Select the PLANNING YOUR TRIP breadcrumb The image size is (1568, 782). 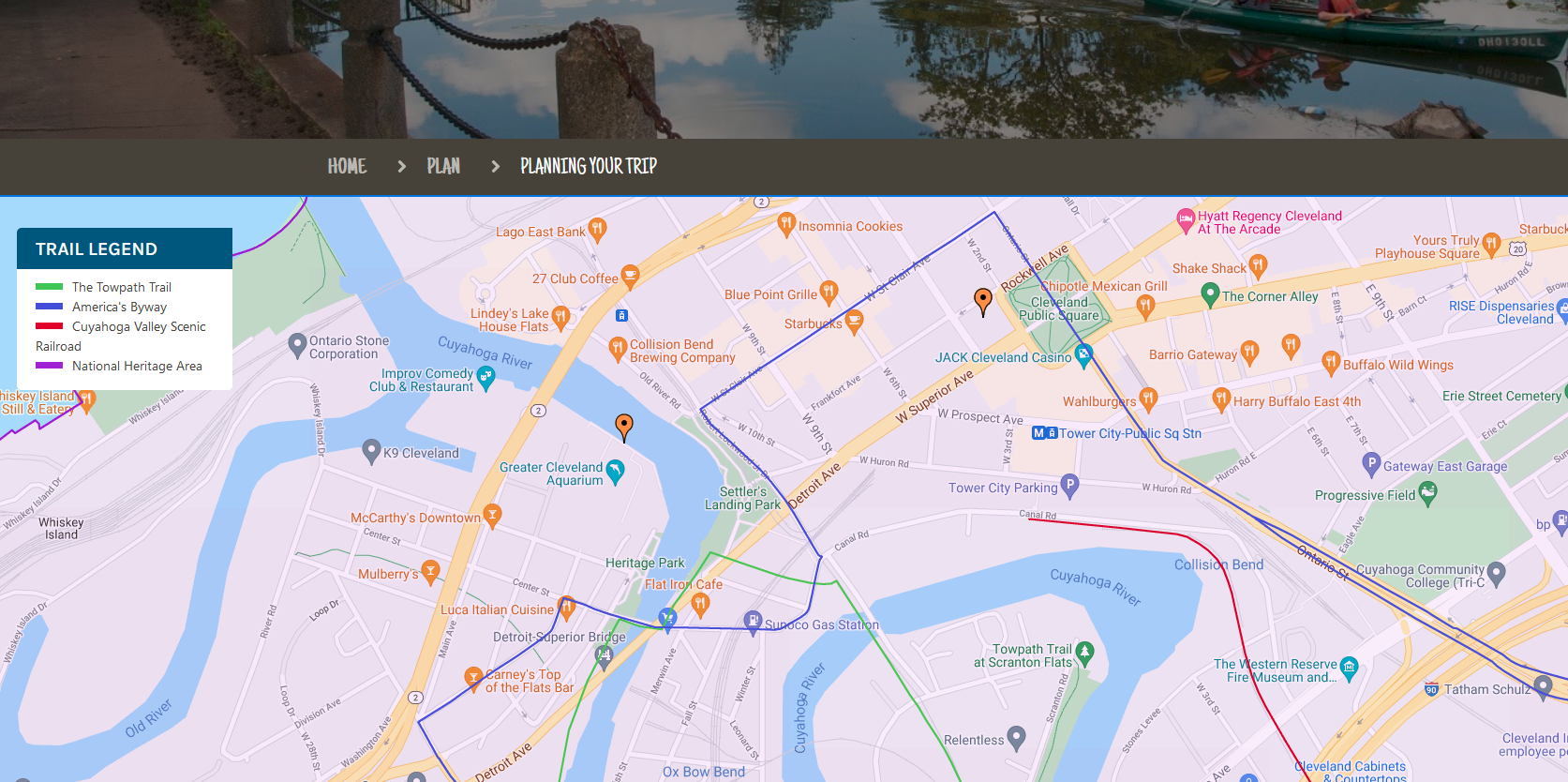point(589,166)
